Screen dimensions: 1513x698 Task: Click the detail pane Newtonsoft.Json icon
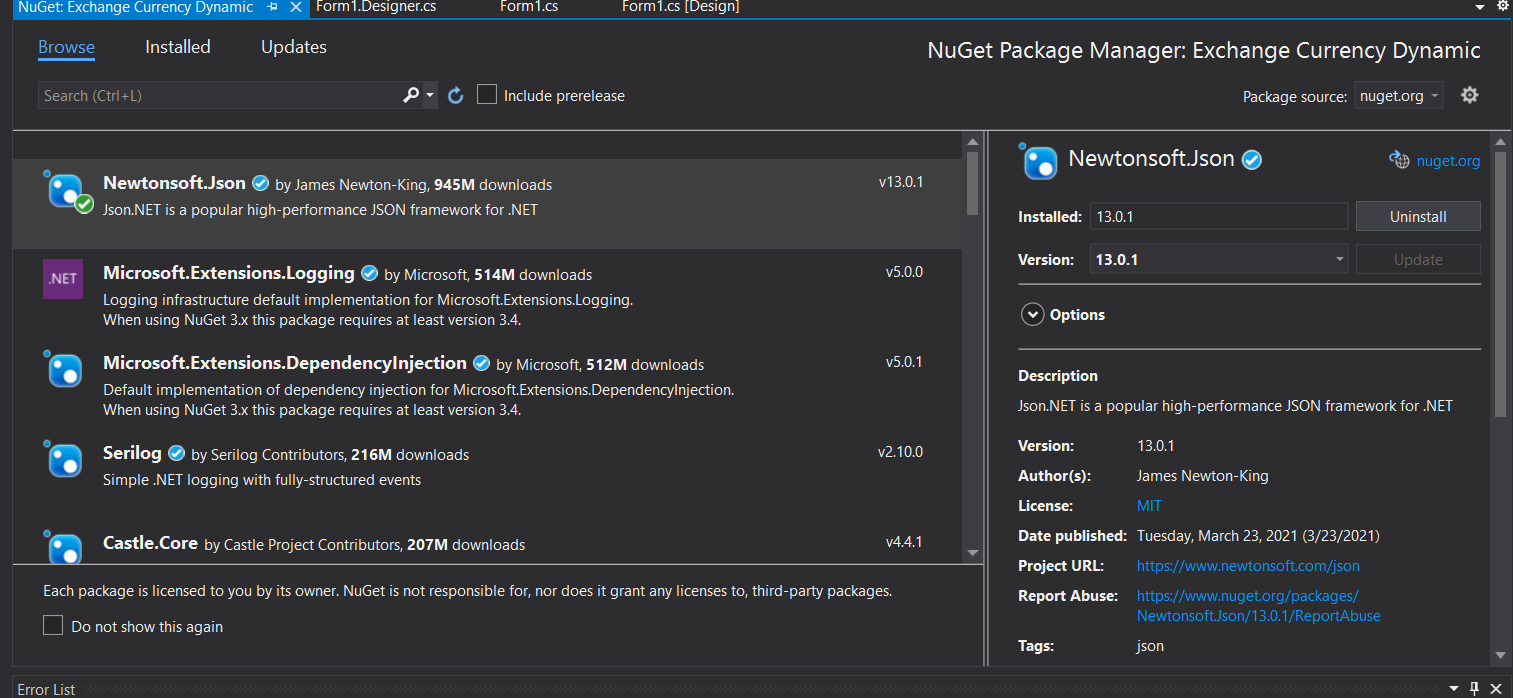[x=1039, y=161]
